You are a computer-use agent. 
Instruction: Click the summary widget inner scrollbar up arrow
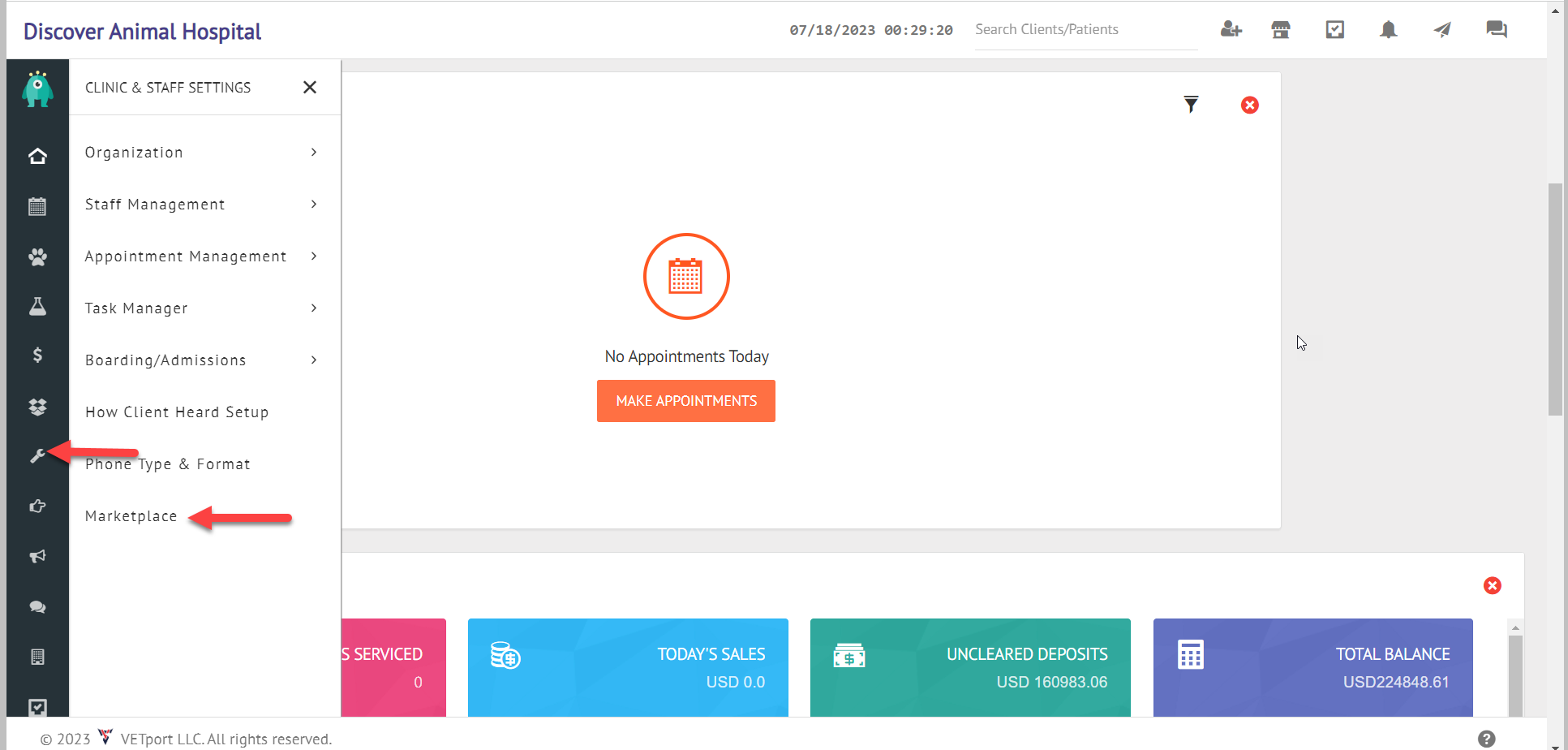pos(1515,628)
